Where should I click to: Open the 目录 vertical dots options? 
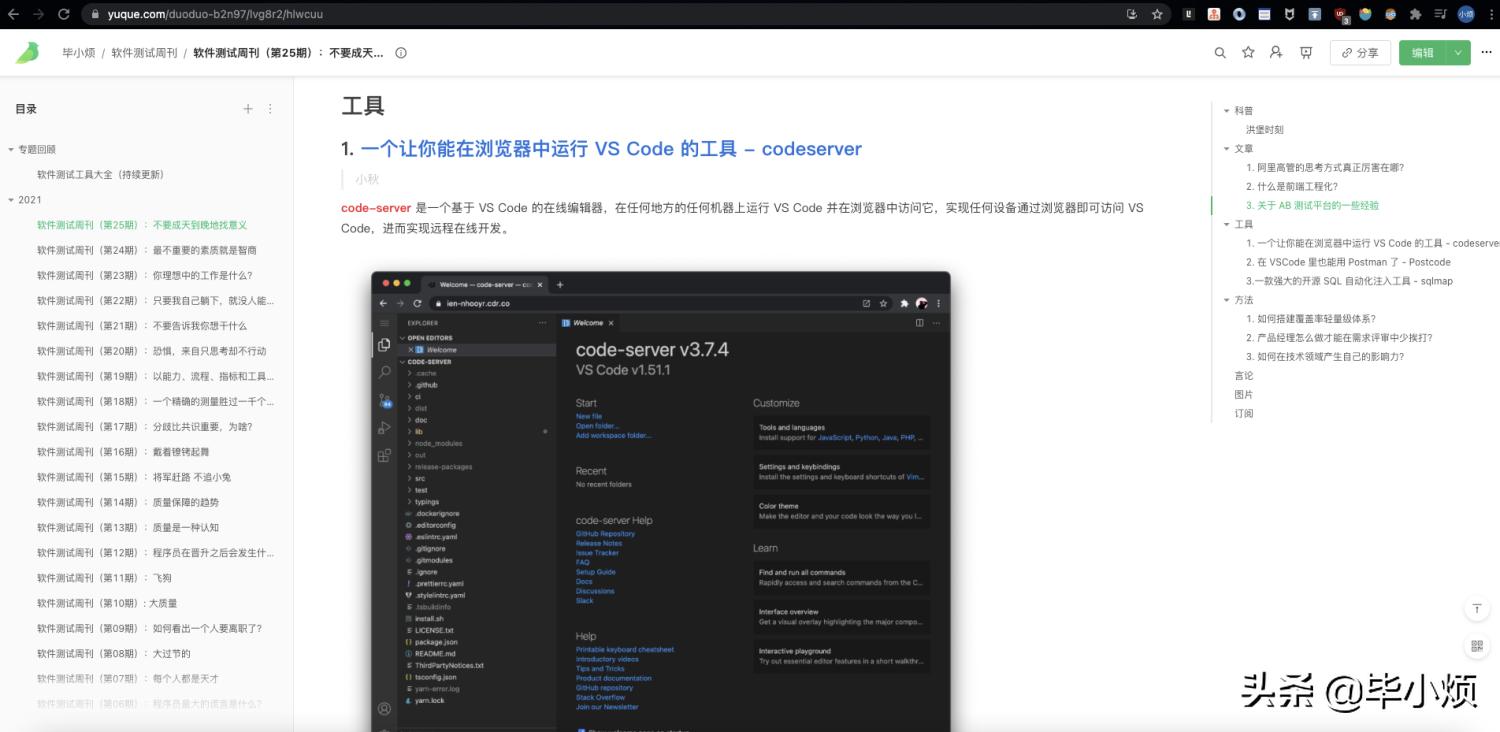click(270, 109)
